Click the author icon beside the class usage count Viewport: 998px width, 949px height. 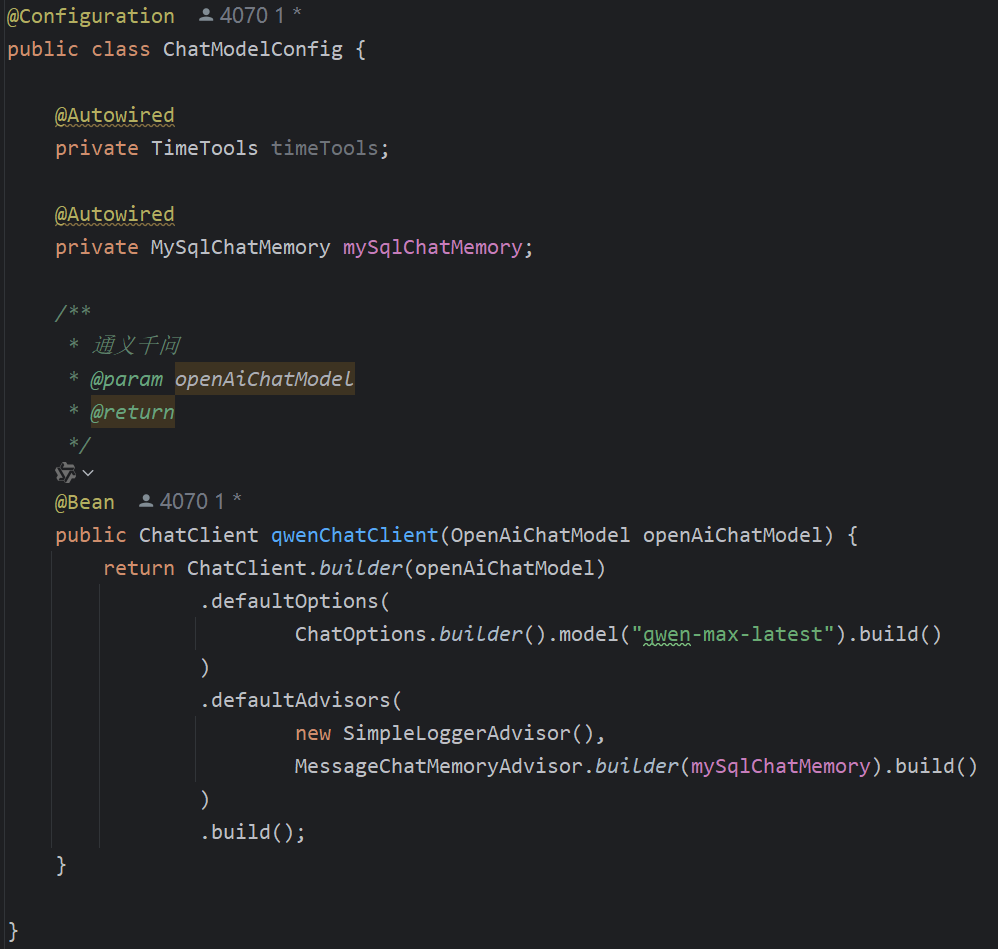click(205, 15)
